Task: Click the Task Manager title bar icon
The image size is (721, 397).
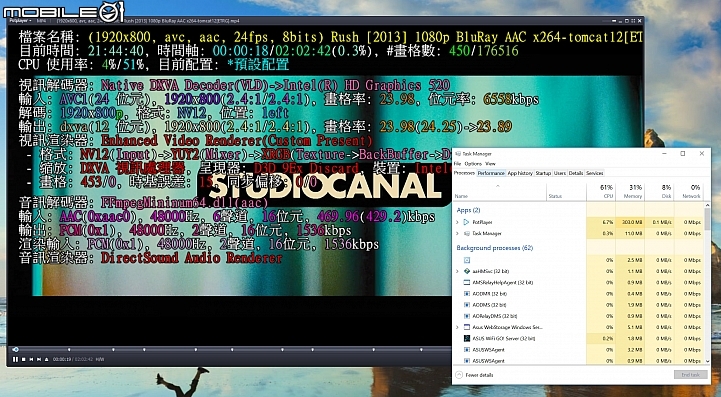Action: (x=458, y=154)
